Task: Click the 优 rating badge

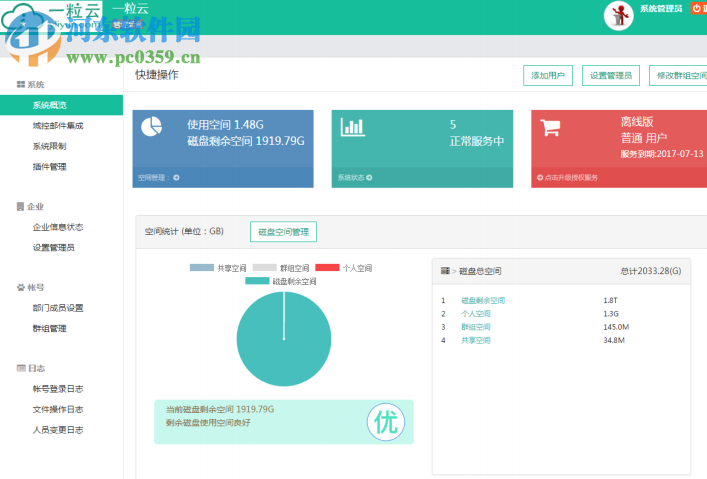Action: (386, 422)
